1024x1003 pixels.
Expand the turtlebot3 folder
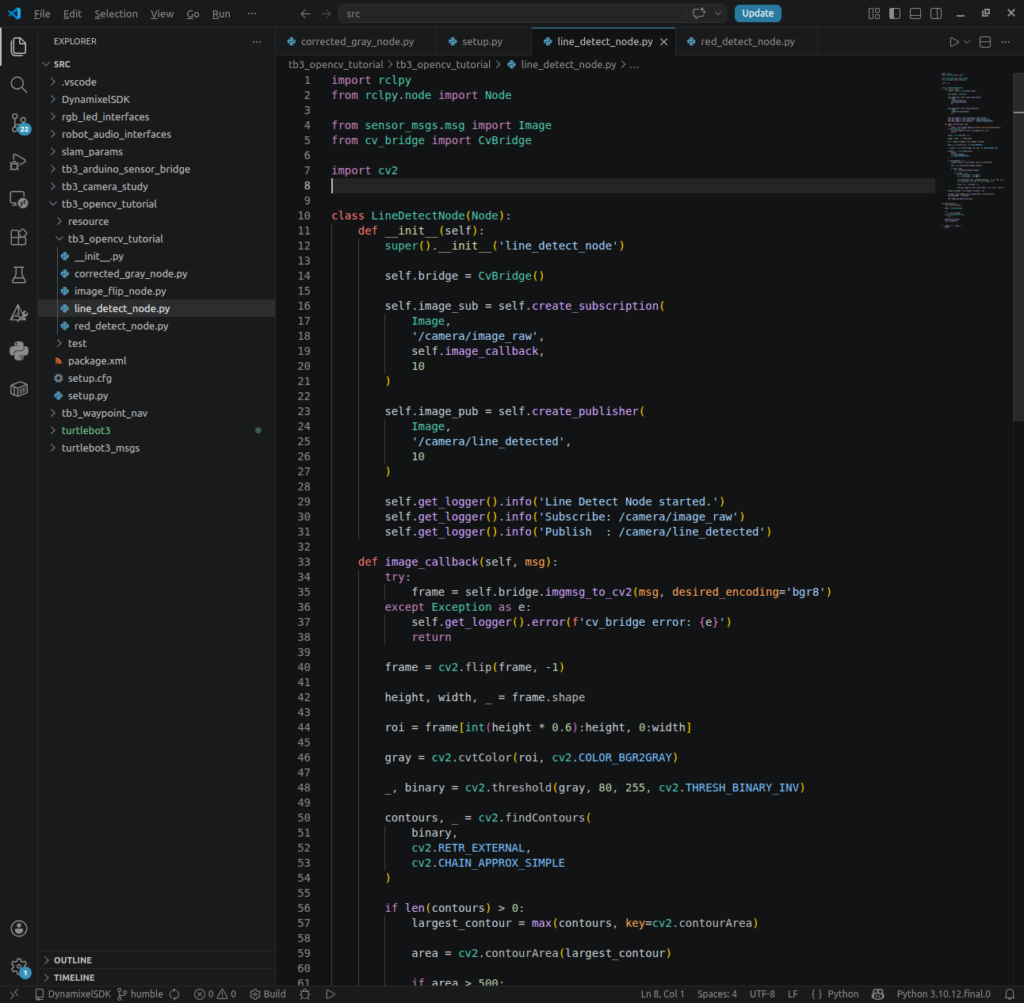[x=157, y=430]
